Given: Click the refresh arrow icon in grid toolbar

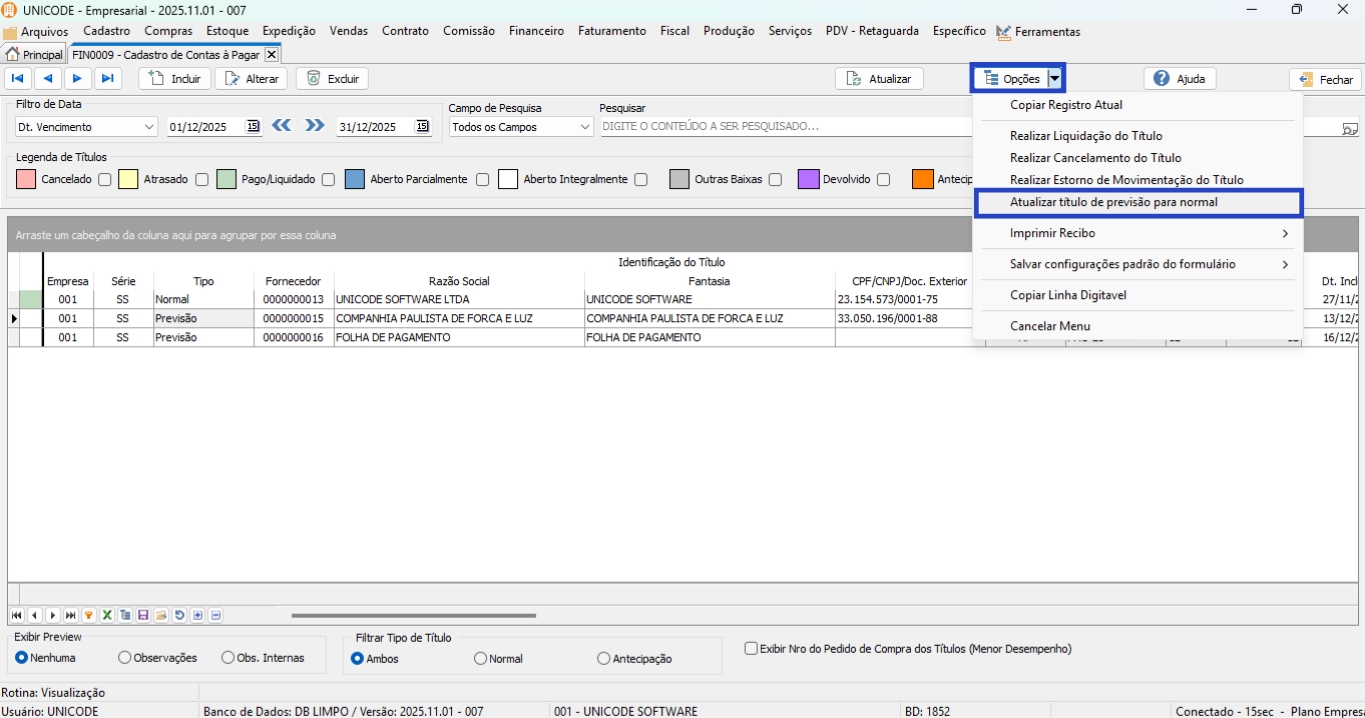Looking at the screenshot, I should (x=179, y=615).
